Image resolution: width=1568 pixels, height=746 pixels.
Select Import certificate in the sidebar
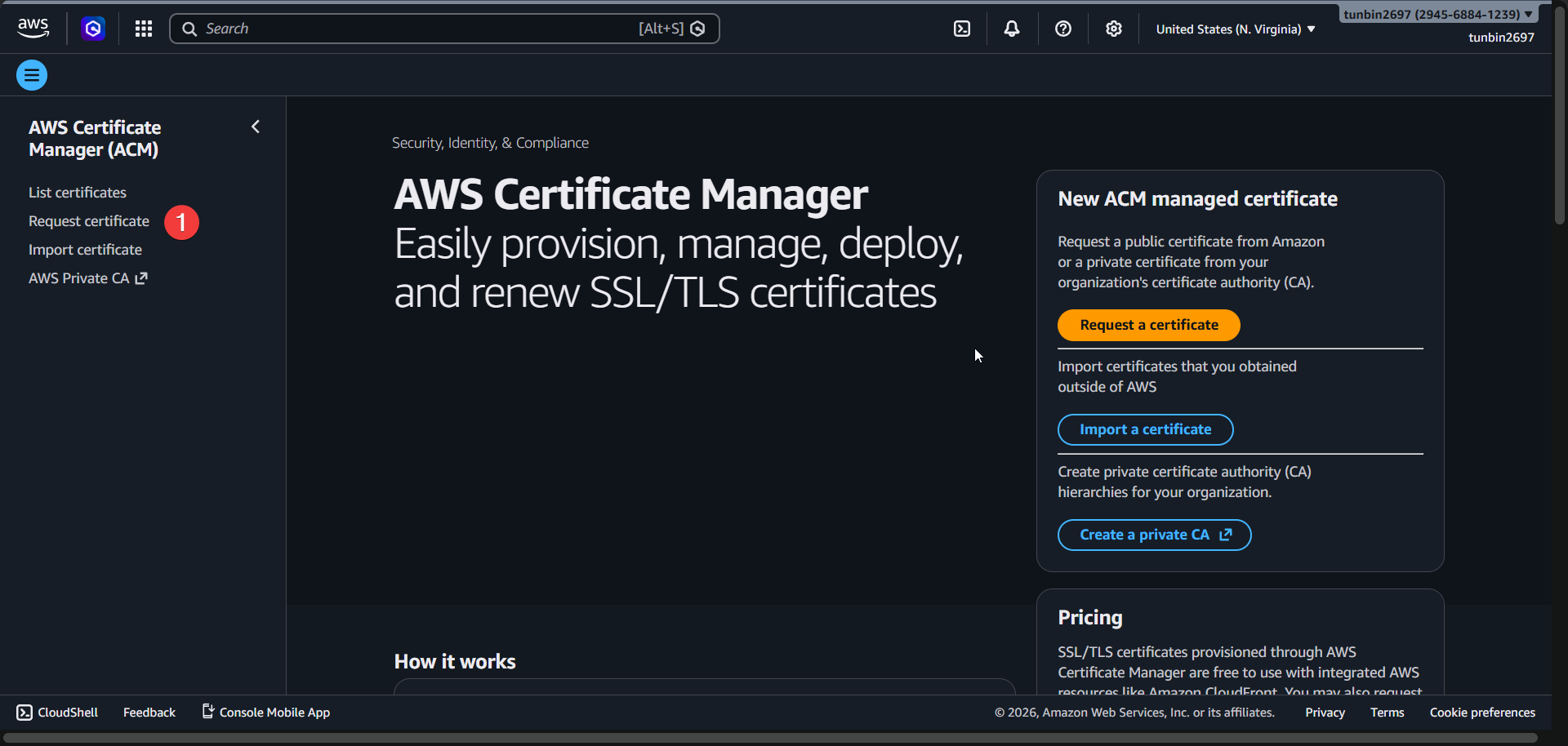pos(85,249)
